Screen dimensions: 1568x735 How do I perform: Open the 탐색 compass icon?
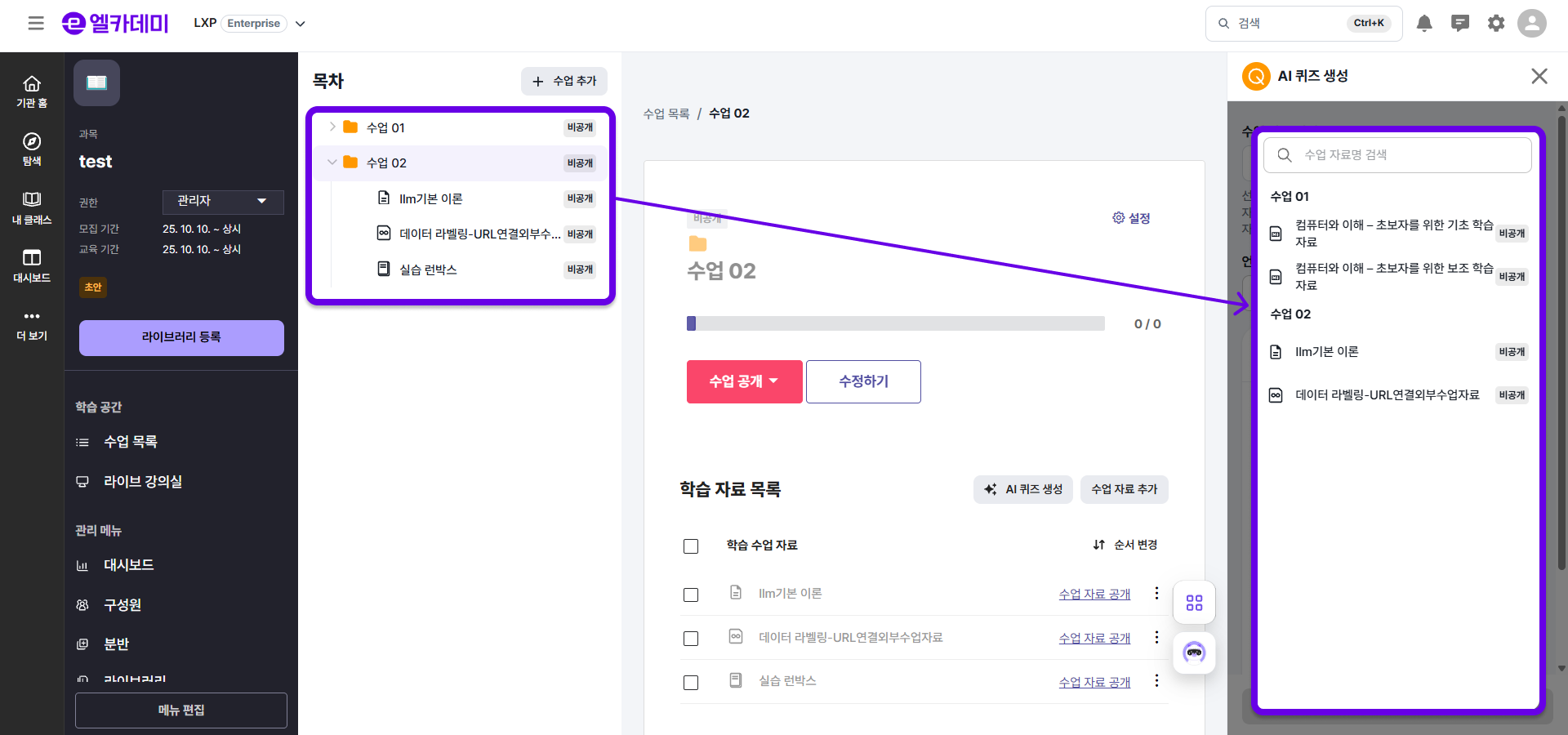(x=32, y=149)
